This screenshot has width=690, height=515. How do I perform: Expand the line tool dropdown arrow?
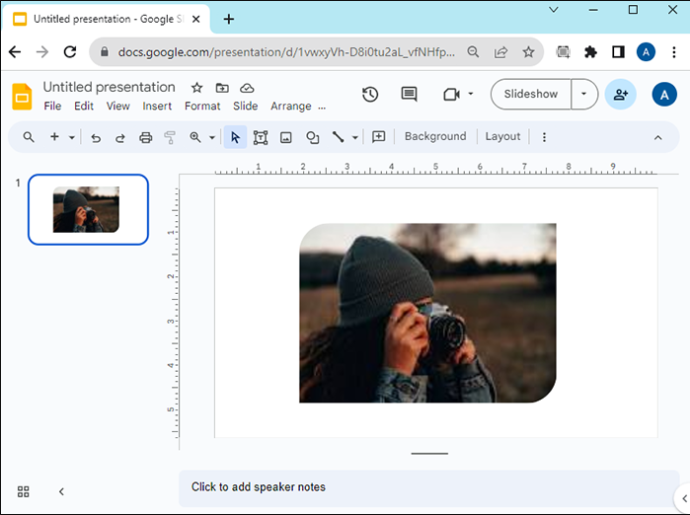coord(355,138)
